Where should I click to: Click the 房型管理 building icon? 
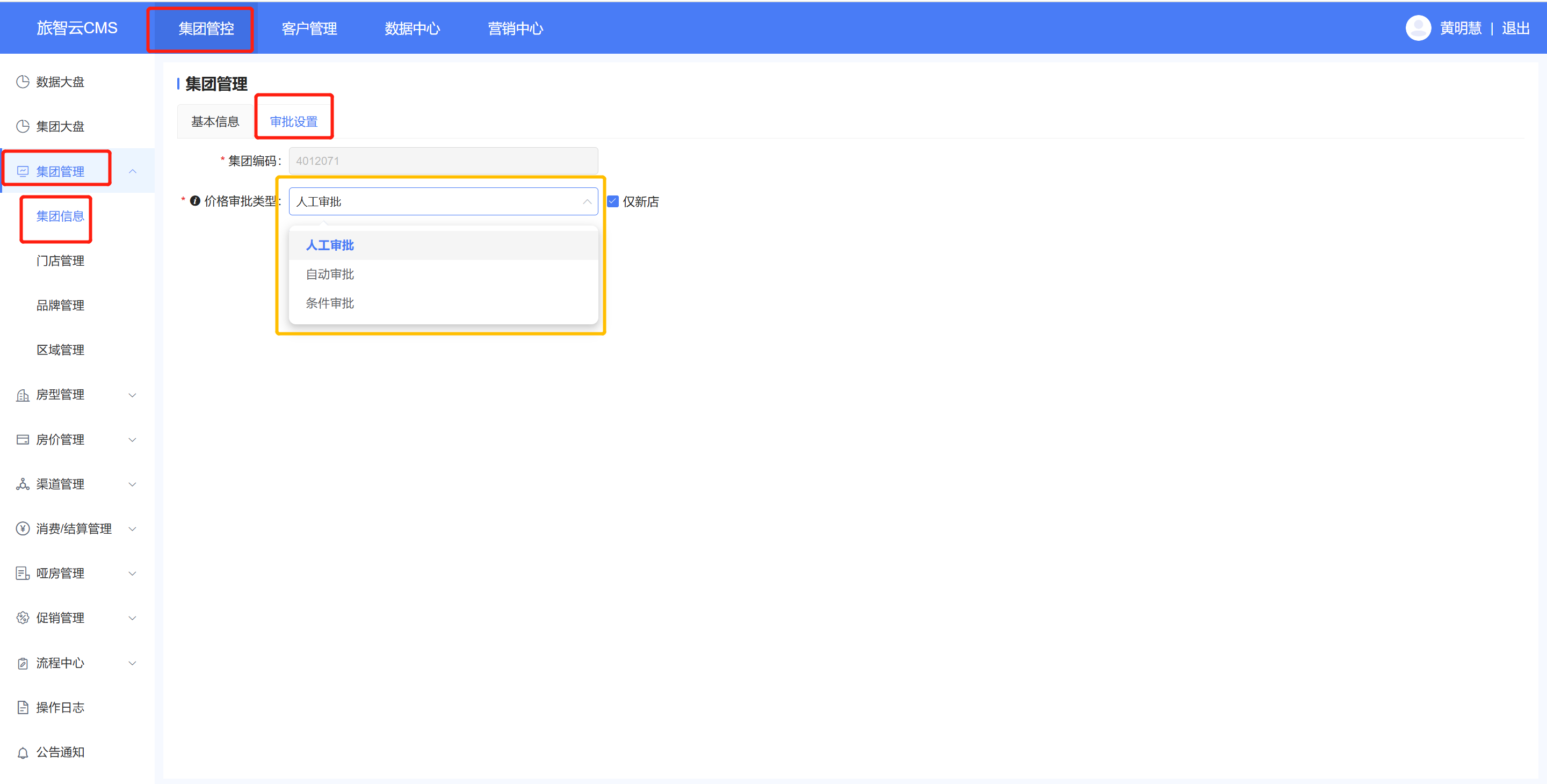[23, 395]
